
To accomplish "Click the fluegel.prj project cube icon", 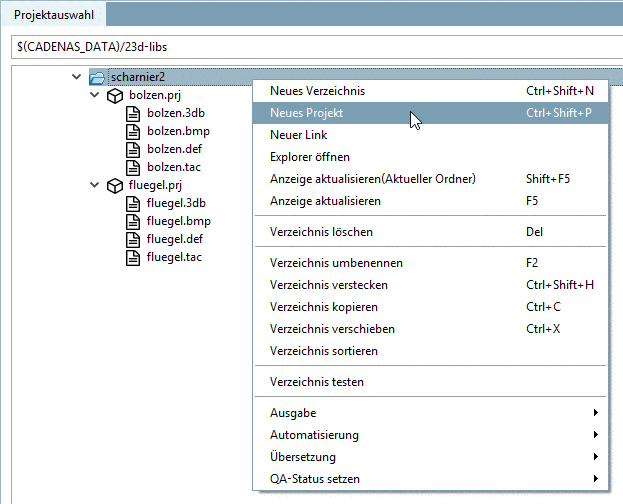I will (x=115, y=186).
